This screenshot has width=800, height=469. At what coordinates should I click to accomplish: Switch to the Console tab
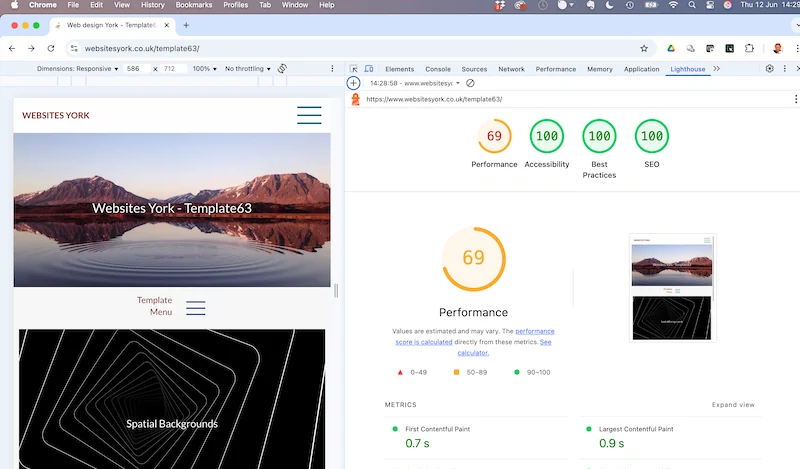pyautogui.click(x=438, y=69)
